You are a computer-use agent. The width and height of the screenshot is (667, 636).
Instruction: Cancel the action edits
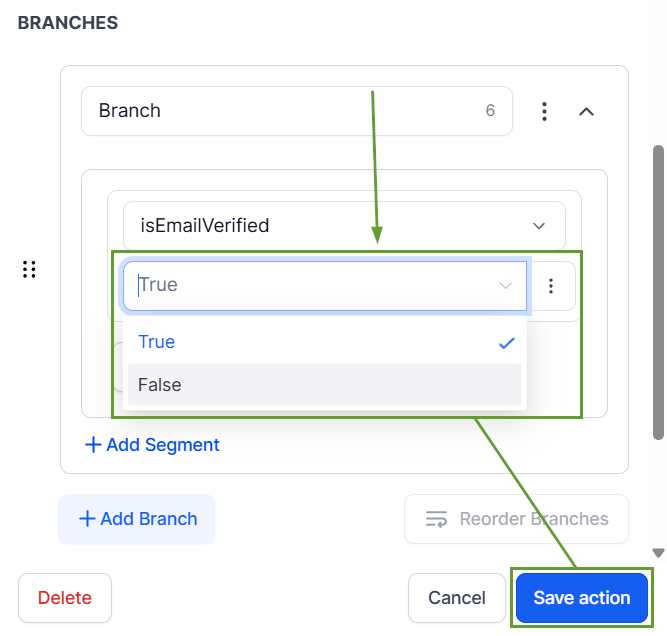click(x=456, y=598)
